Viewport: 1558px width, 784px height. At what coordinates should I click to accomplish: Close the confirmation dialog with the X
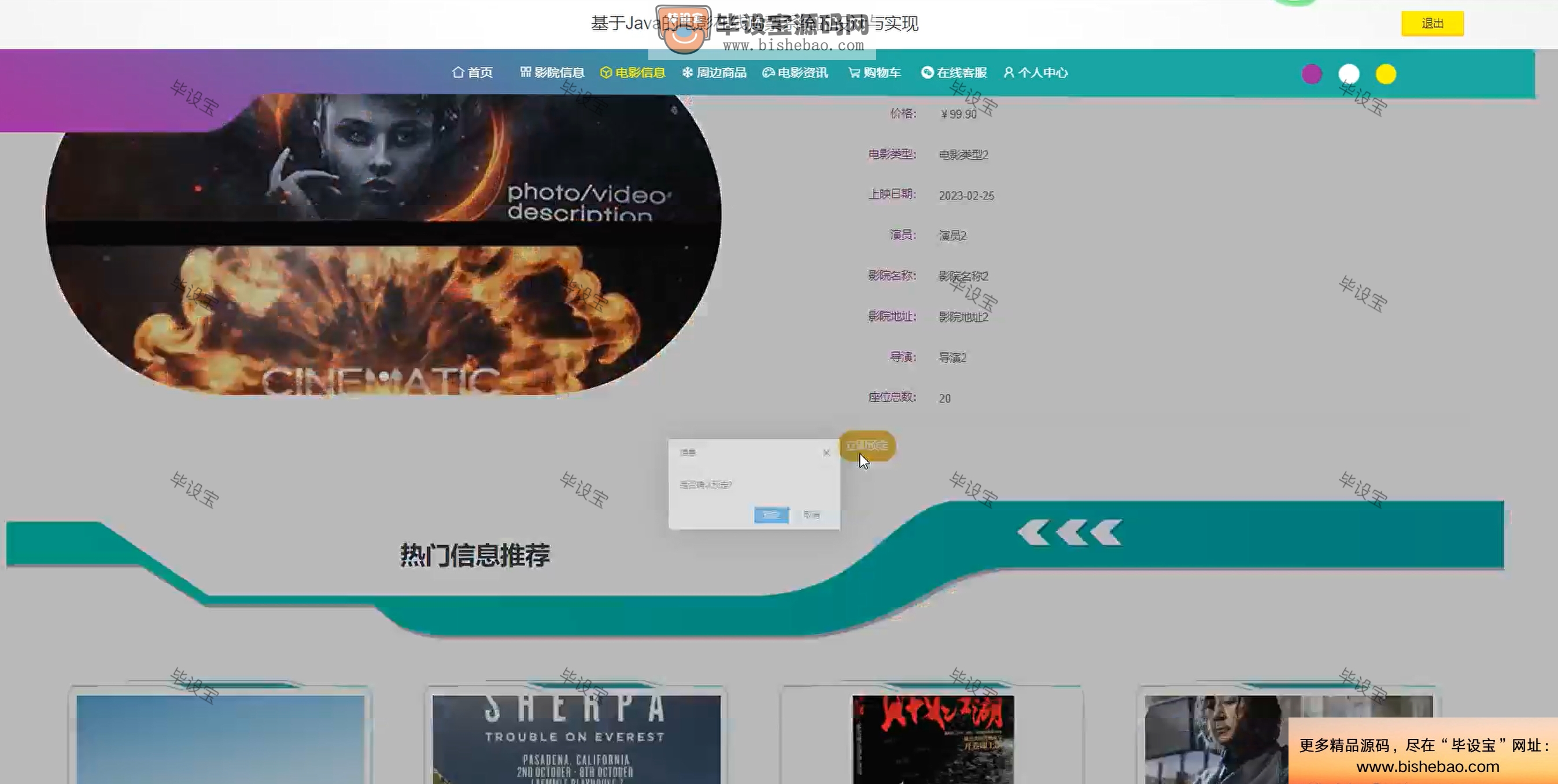(x=826, y=453)
